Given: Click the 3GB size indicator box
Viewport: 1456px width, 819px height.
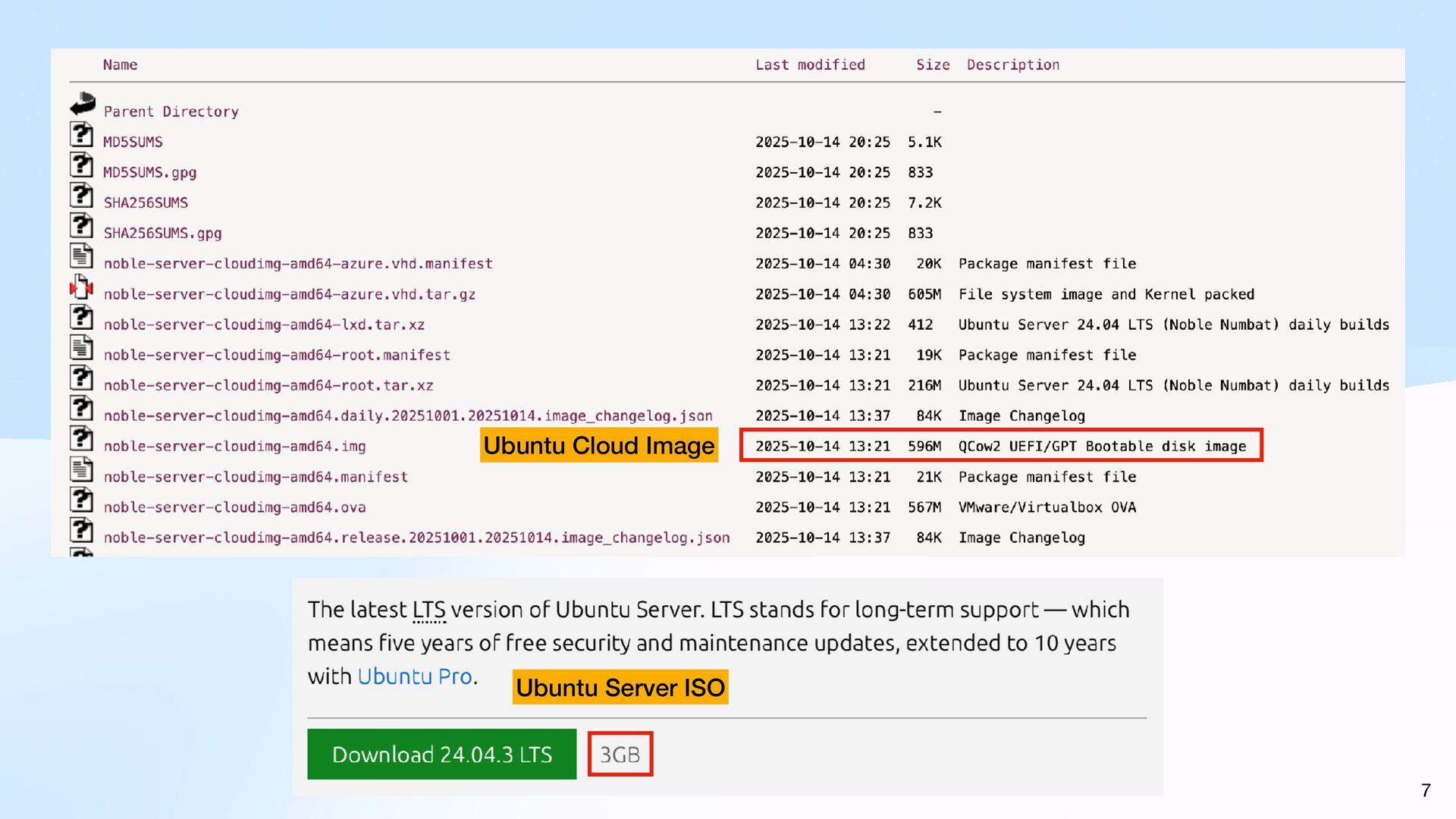Looking at the screenshot, I should (620, 755).
